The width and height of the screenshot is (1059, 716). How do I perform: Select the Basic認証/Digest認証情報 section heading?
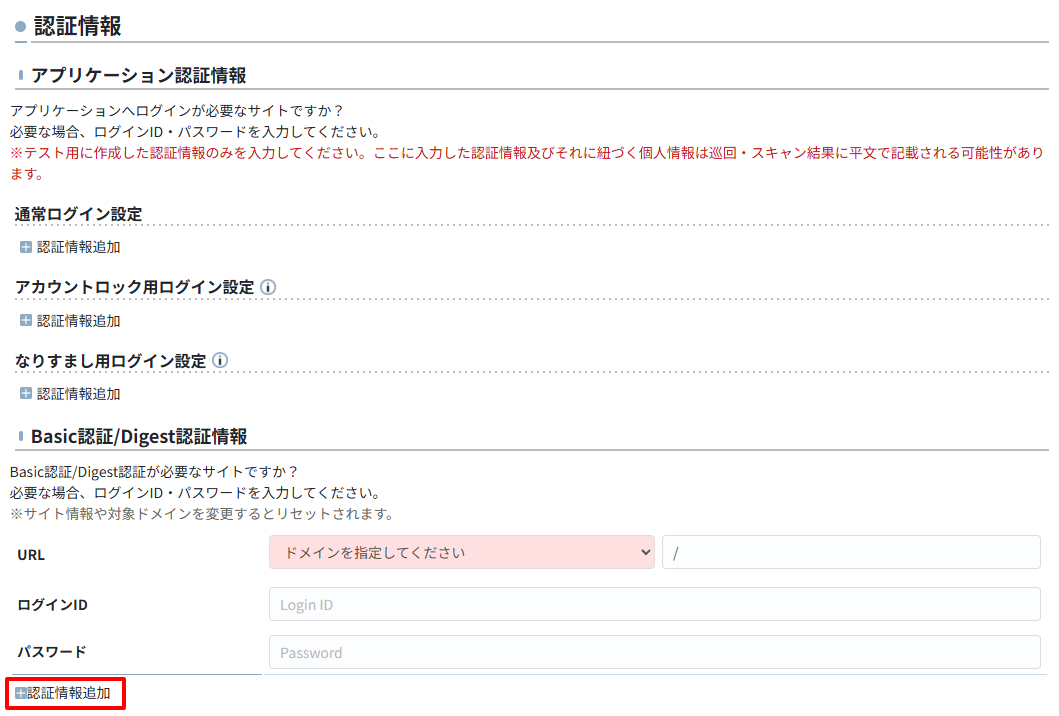(x=139, y=436)
